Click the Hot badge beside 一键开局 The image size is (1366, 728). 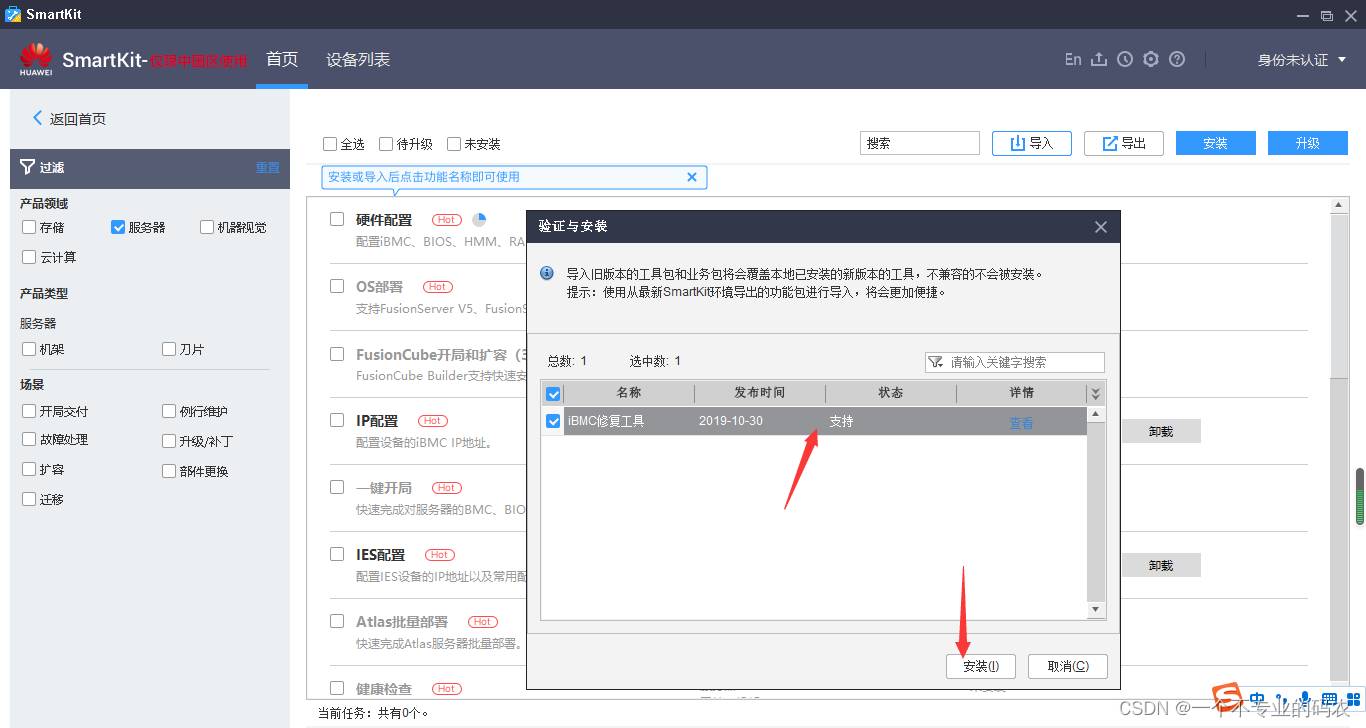[447, 487]
